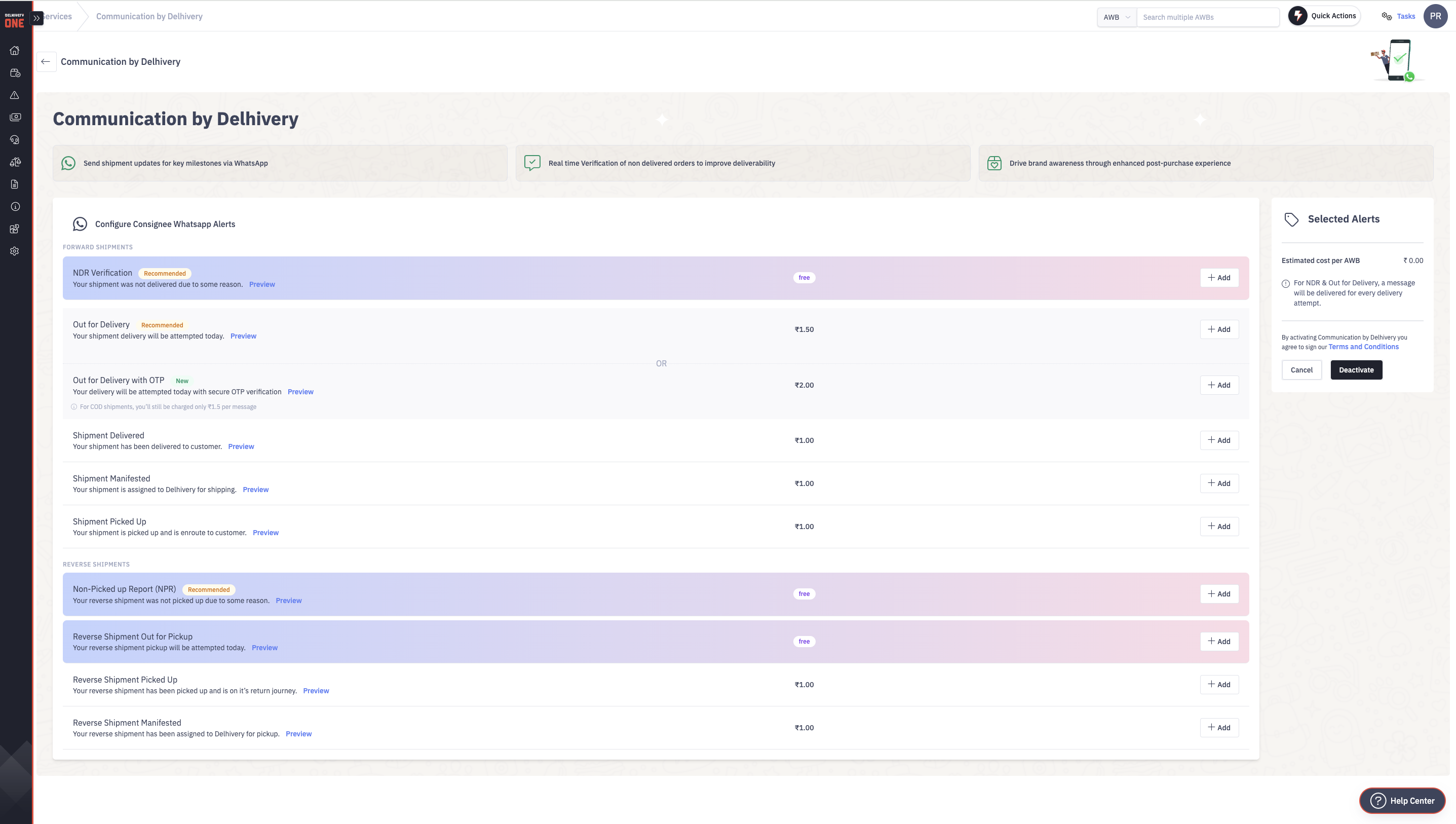Click the PR user avatar dropdown menu

click(1436, 16)
